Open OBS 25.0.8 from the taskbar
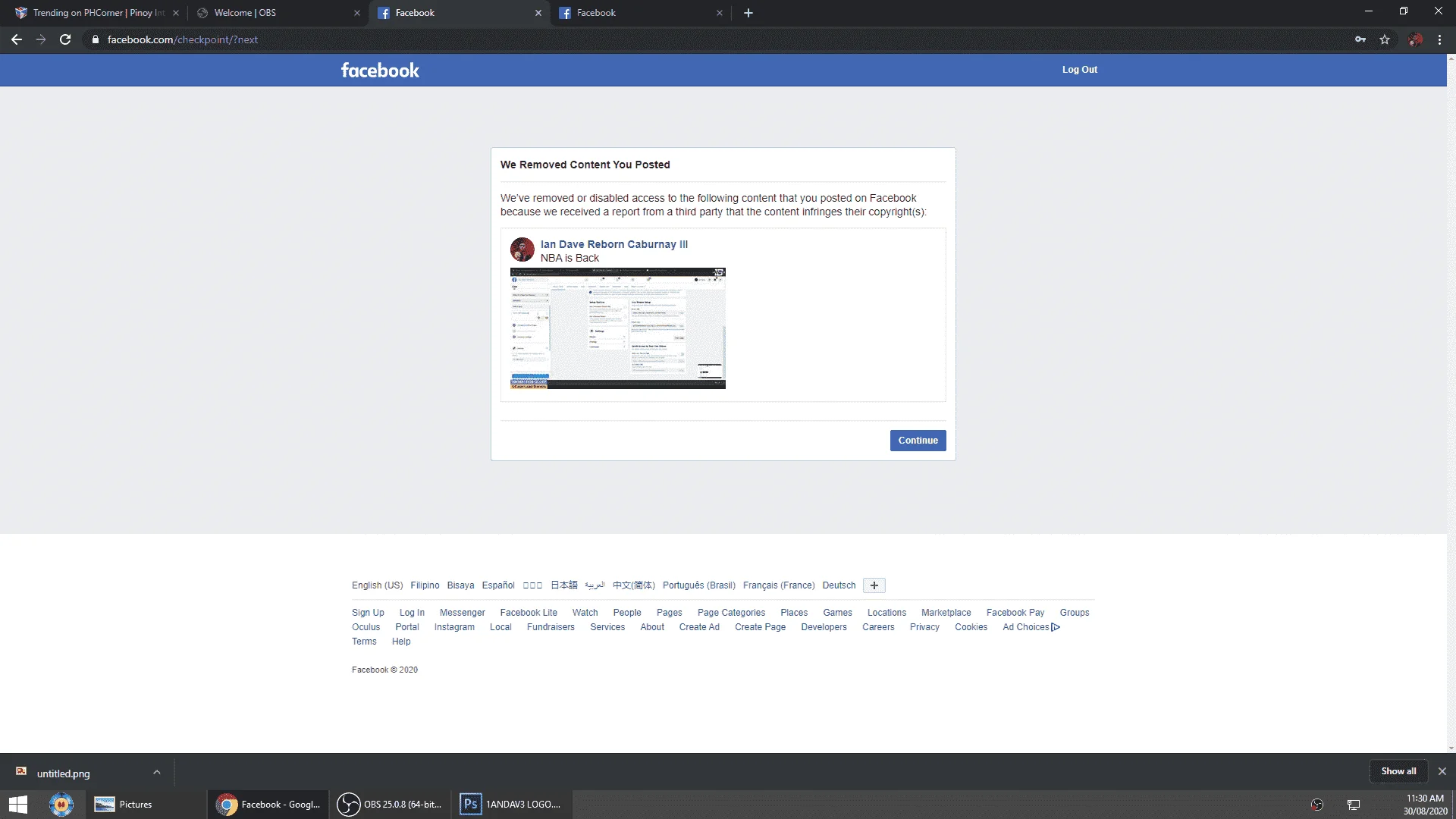Image resolution: width=1456 pixels, height=819 pixels. click(x=391, y=805)
